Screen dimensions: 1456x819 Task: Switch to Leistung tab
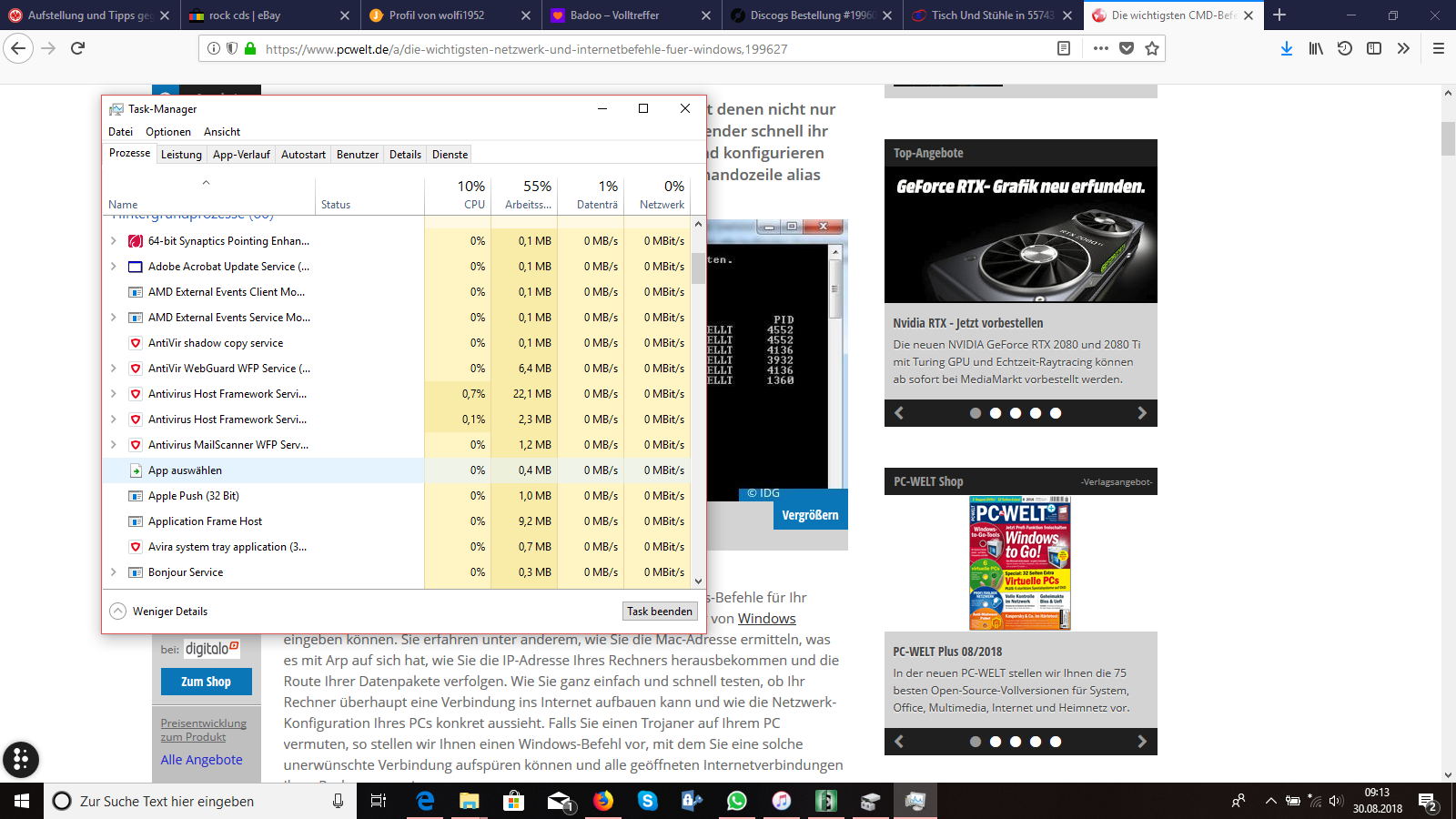(181, 155)
